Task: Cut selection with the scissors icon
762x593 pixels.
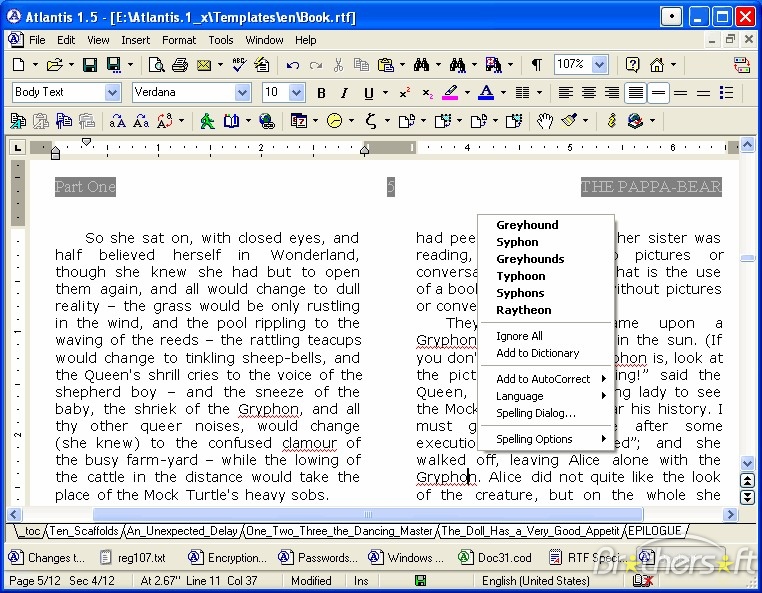Action: [338, 64]
